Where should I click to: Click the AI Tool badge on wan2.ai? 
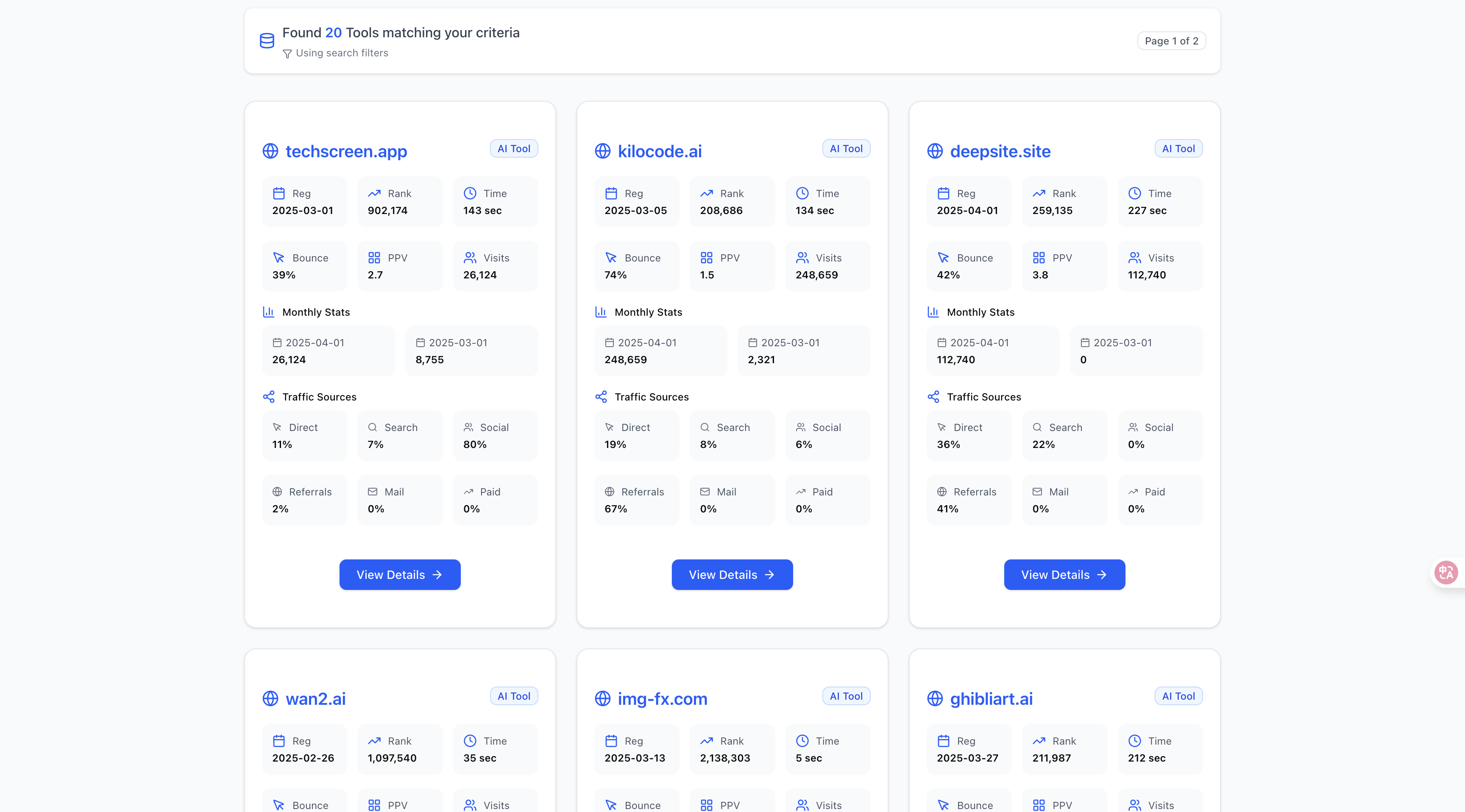(x=513, y=696)
